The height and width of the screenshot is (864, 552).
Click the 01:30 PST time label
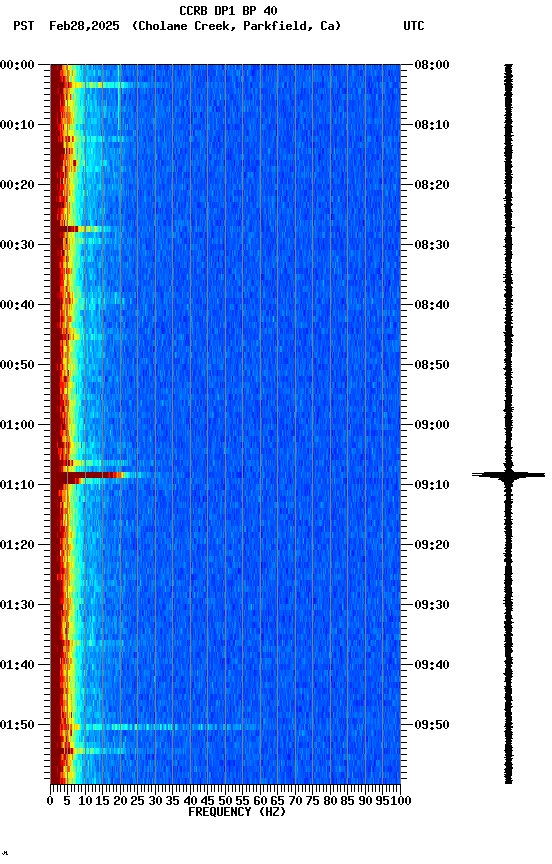(x=17, y=605)
